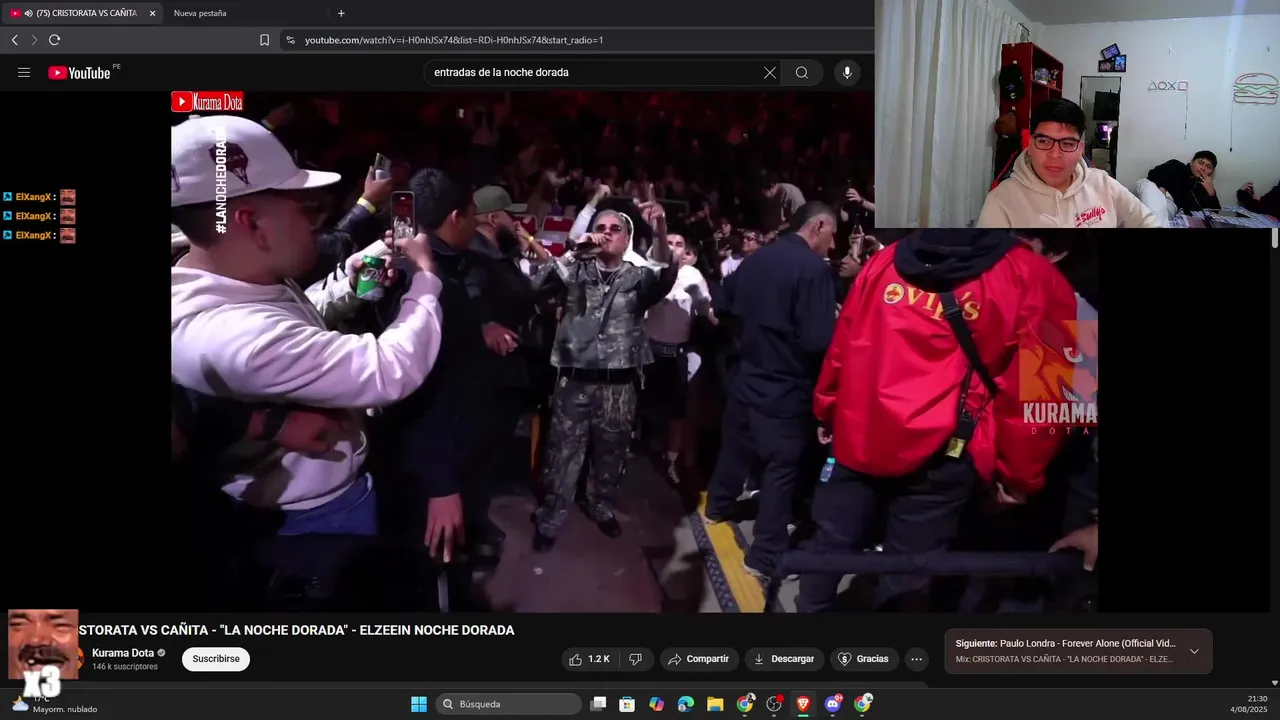
Task: Download the video with Descargar
Action: point(783,659)
